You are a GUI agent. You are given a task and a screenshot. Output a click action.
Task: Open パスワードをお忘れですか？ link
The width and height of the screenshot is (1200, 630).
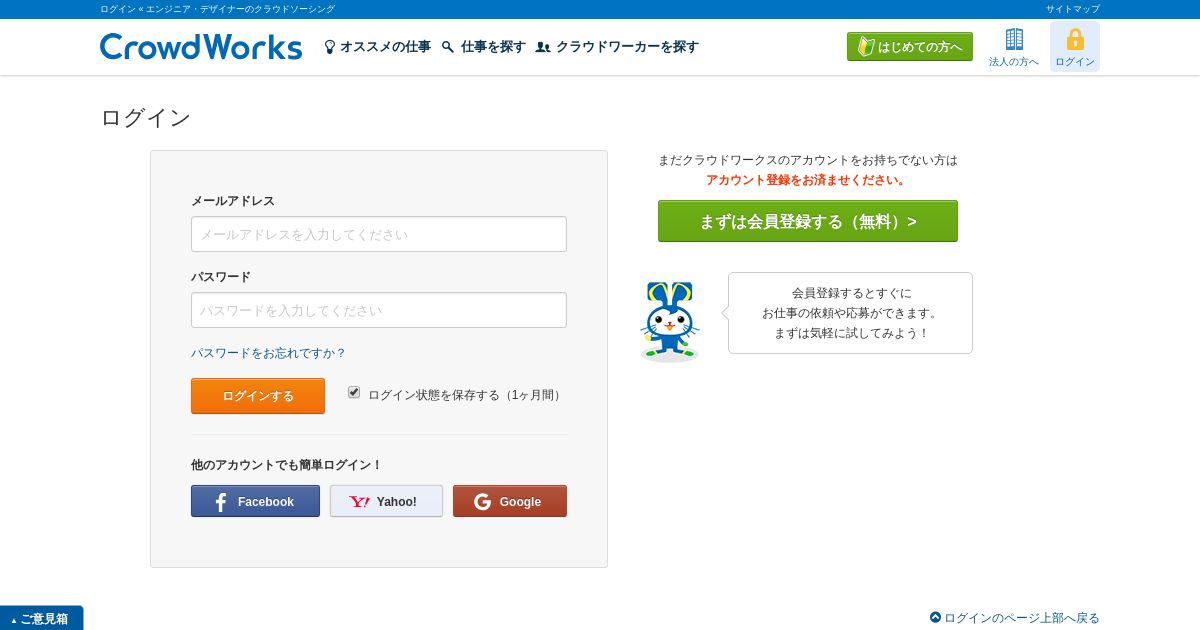[268, 353]
